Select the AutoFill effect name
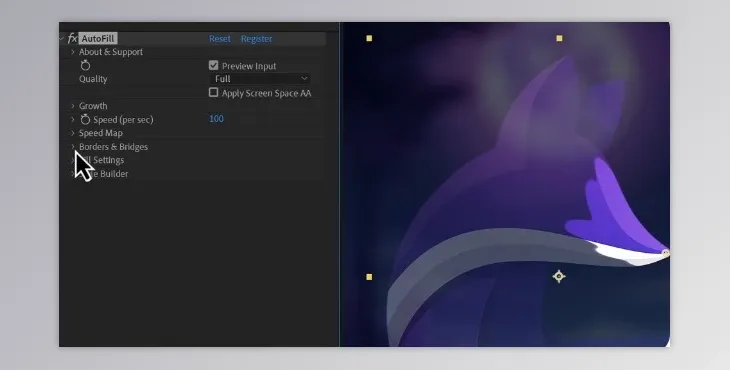The height and width of the screenshot is (370, 730). tap(98, 39)
